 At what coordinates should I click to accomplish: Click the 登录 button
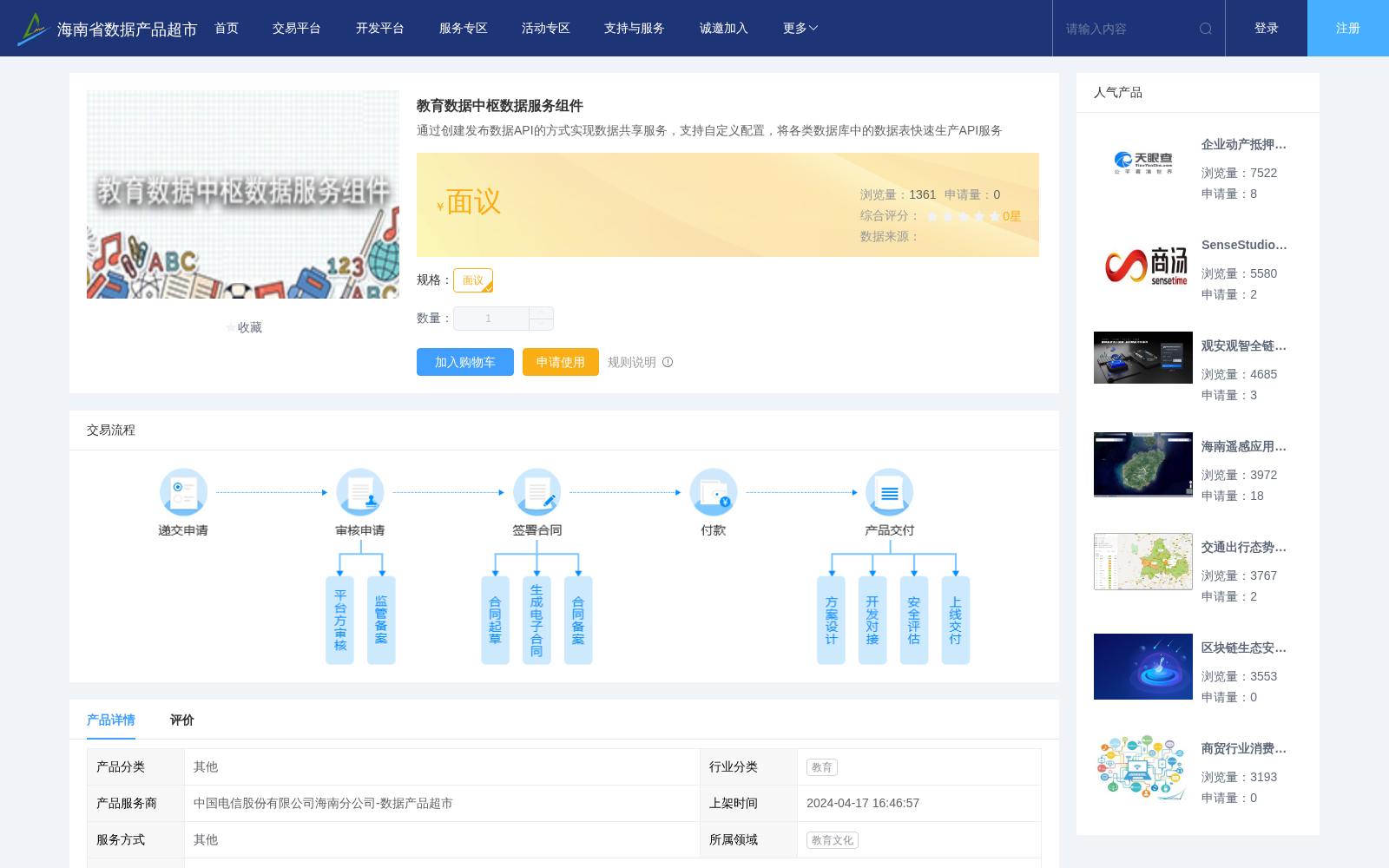pos(1267,29)
